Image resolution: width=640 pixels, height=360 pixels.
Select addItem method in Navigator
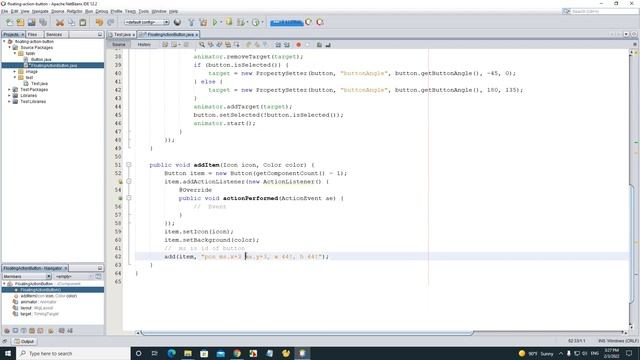49,296
